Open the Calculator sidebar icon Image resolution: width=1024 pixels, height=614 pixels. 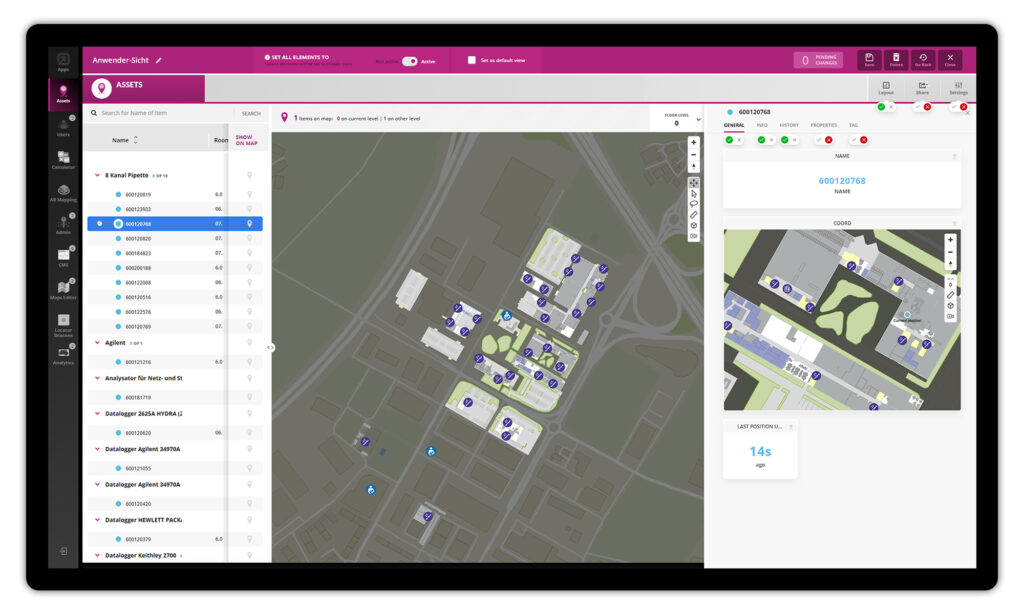(63, 159)
